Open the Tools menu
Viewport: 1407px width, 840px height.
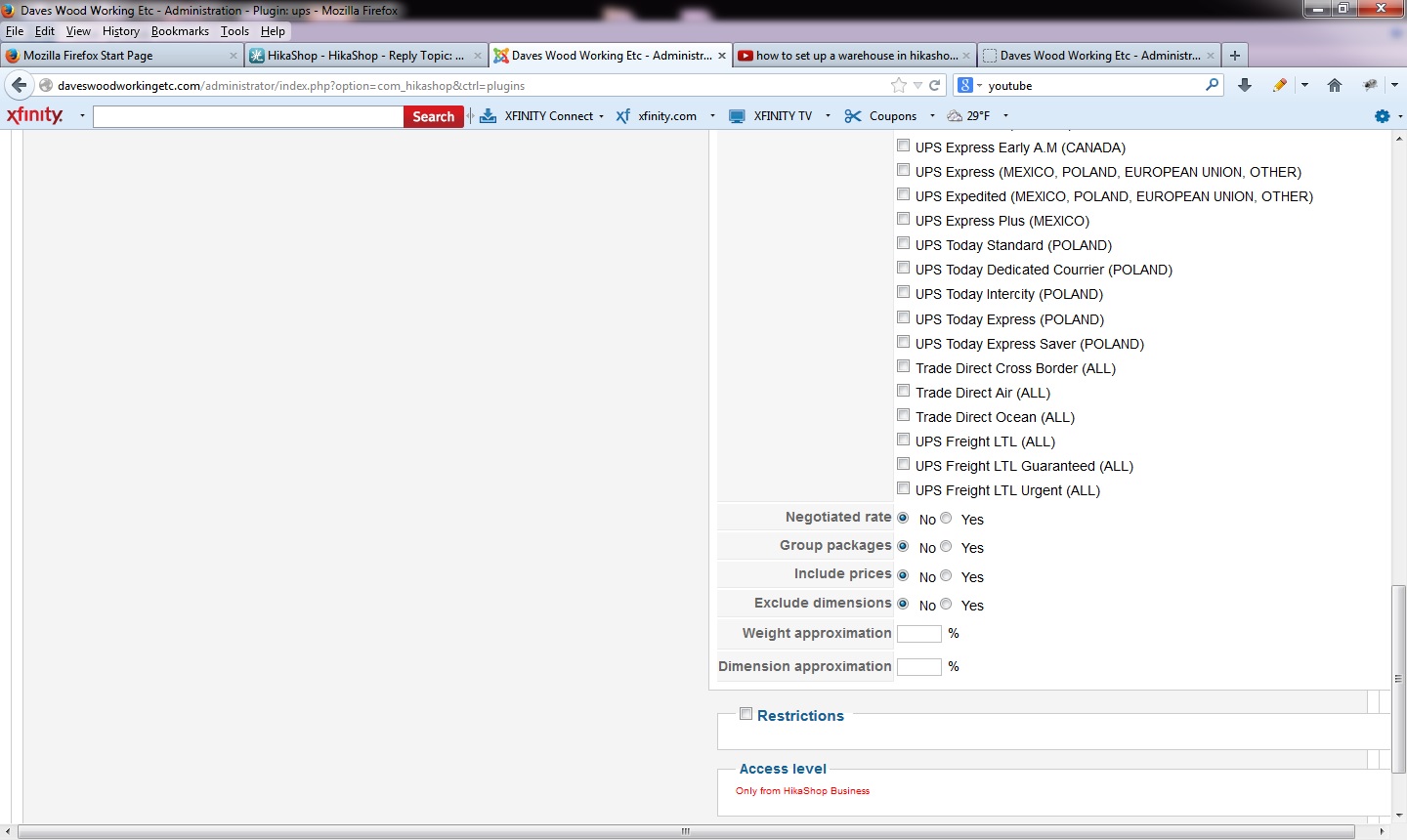234,31
